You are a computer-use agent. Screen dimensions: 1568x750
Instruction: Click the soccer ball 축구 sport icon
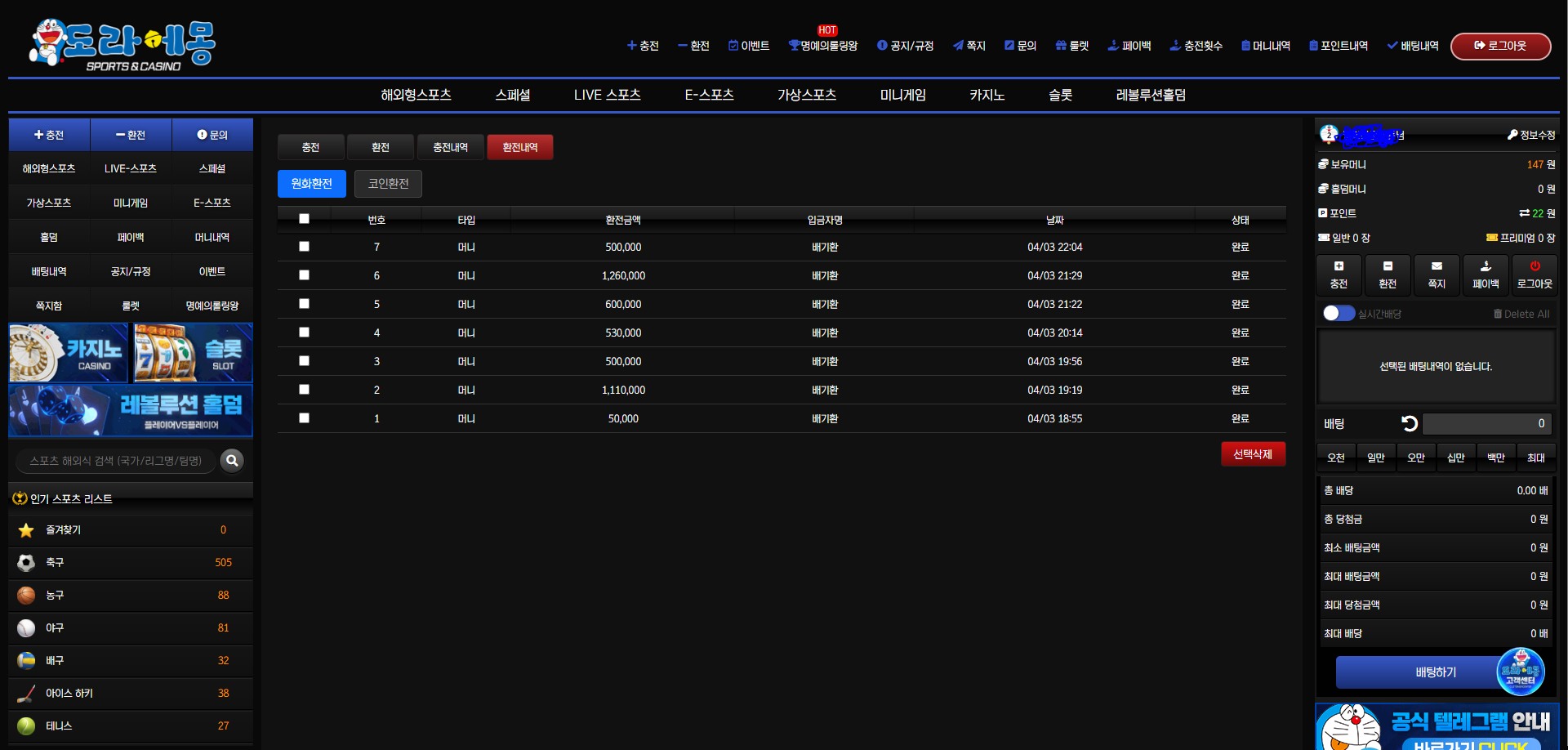(26, 563)
